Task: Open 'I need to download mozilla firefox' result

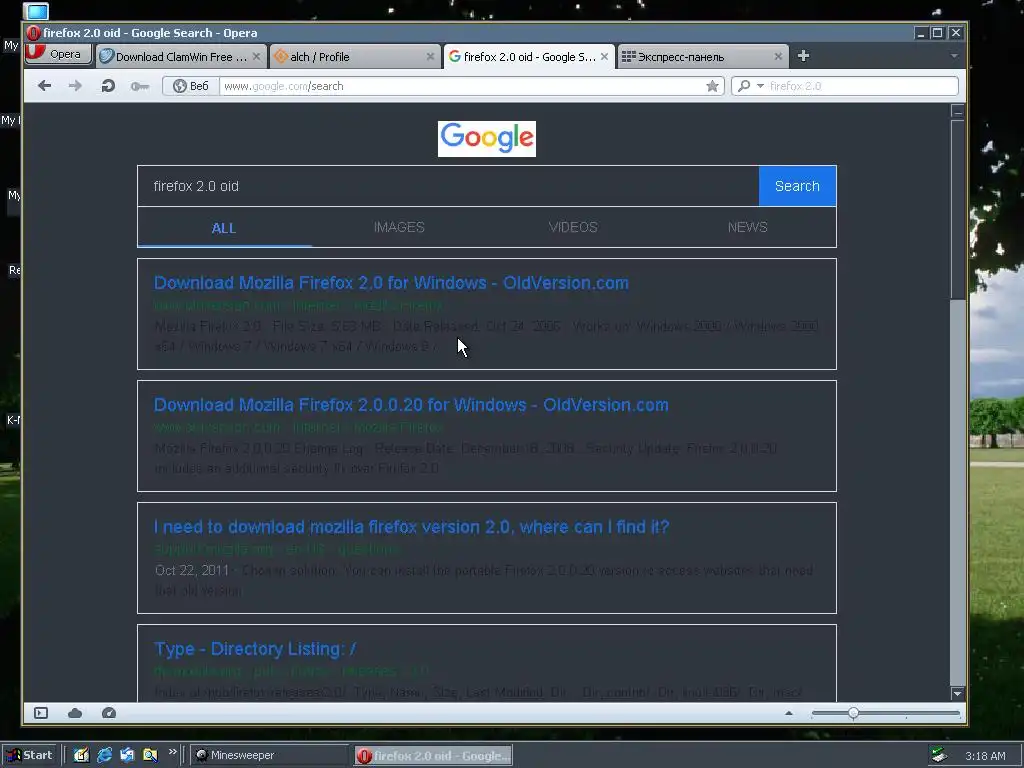Action: click(x=411, y=527)
